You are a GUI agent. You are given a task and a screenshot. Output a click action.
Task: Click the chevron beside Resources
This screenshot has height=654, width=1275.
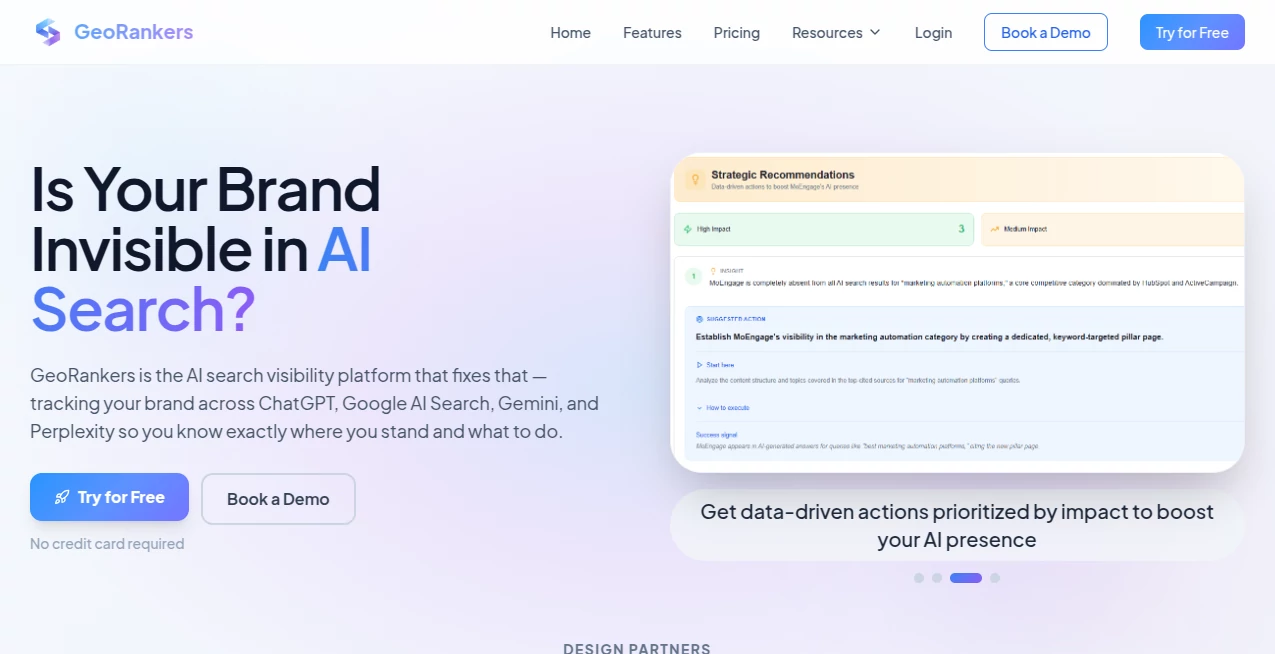875,33
